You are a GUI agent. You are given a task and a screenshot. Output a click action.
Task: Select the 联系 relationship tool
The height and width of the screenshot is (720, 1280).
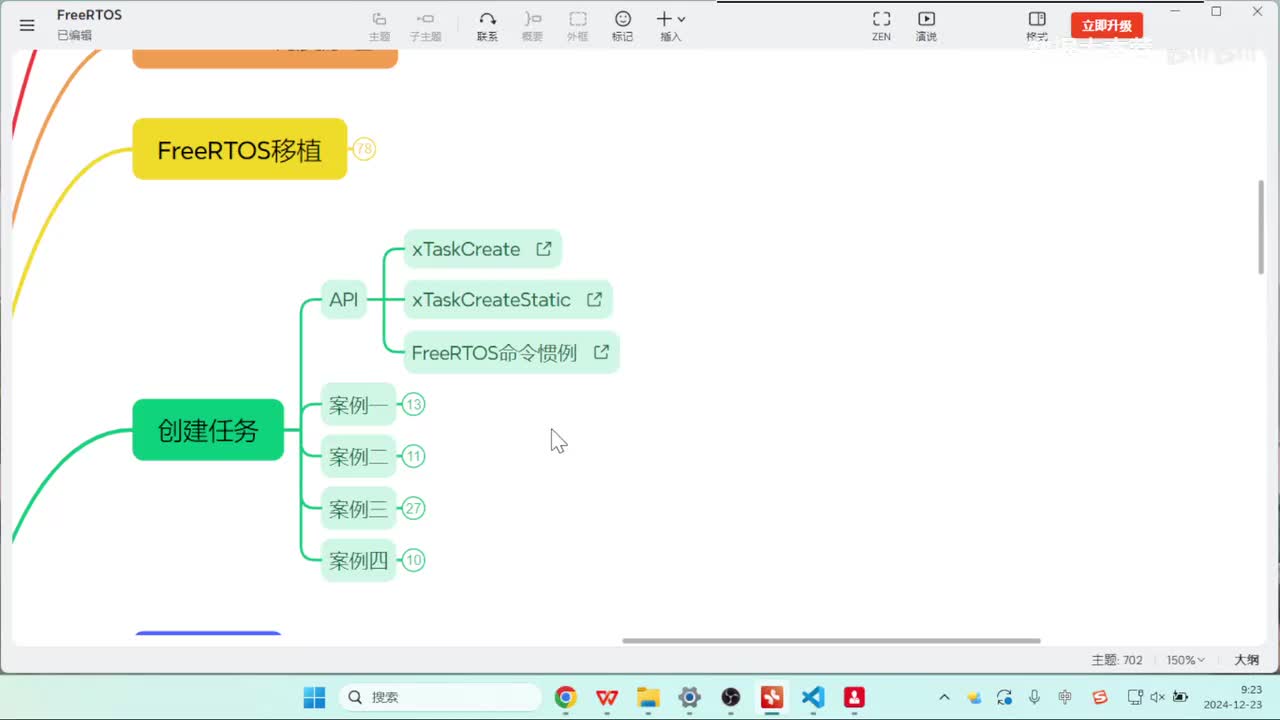[x=487, y=26]
